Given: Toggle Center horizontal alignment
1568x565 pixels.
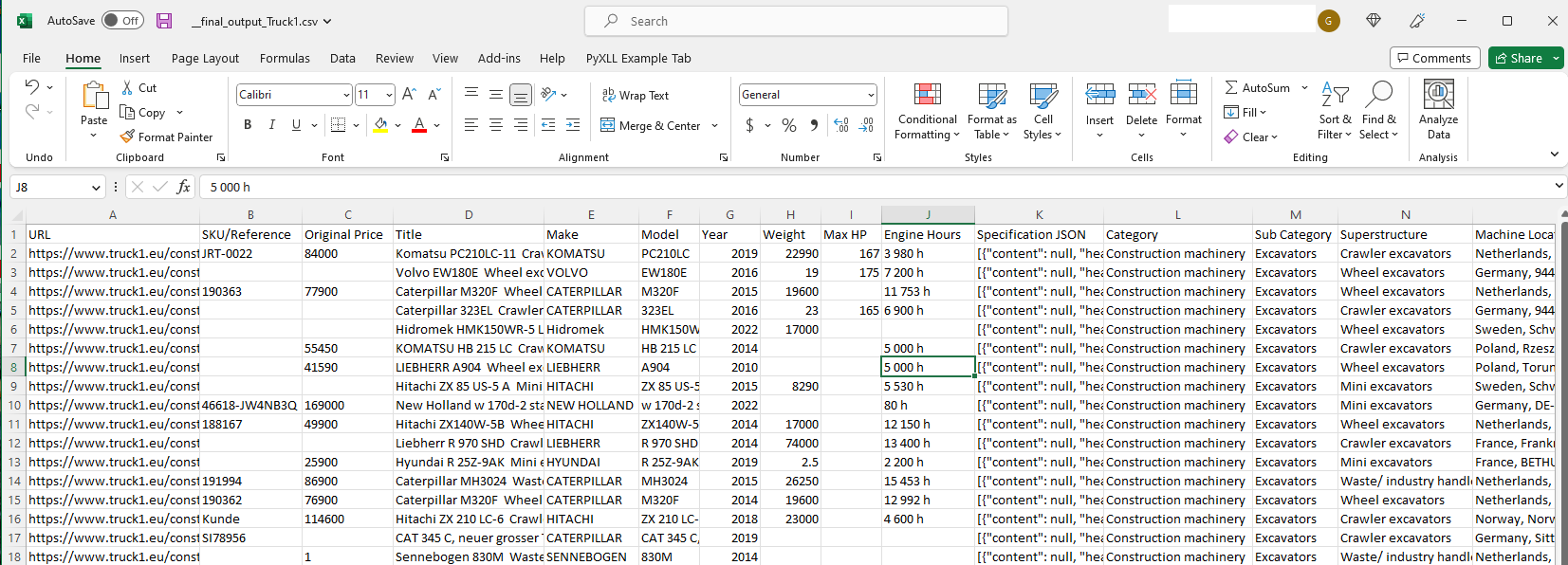Looking at the screenshot, I should click(496, 124).
